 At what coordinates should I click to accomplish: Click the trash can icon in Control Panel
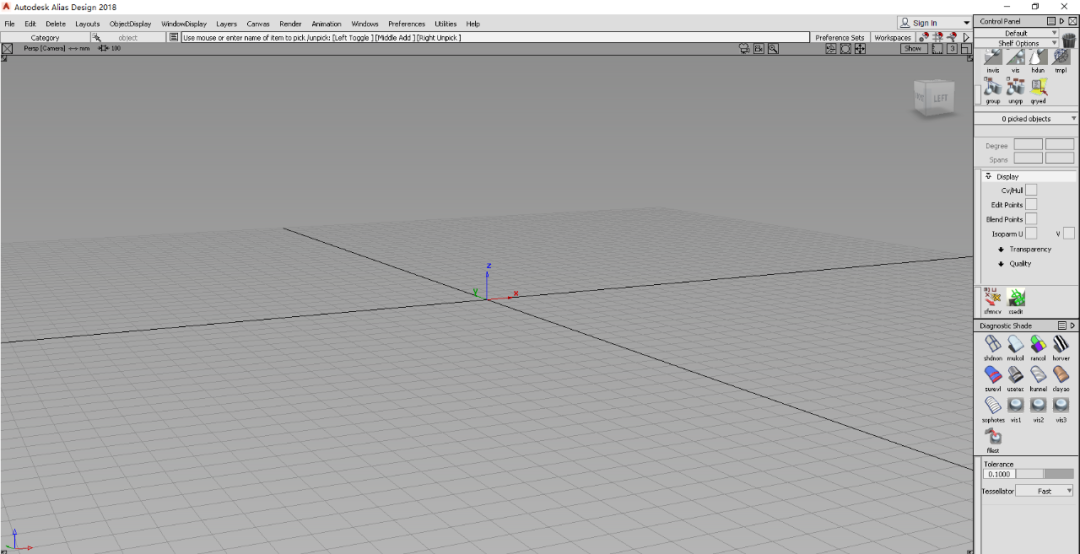tap(1069, 39)
